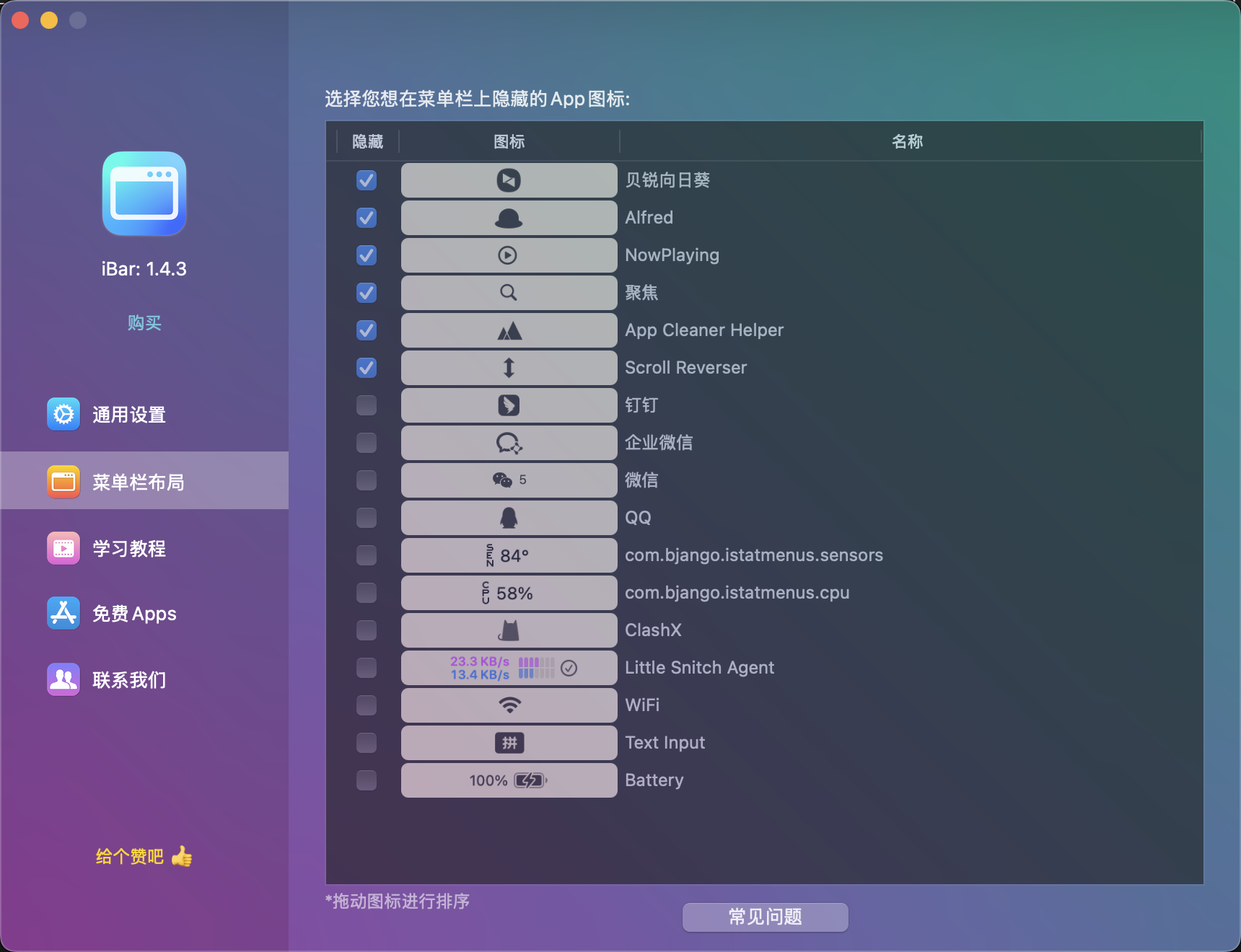Enable hide for com.bjango.istatmenus.cpu

click(x=367, y=593)
